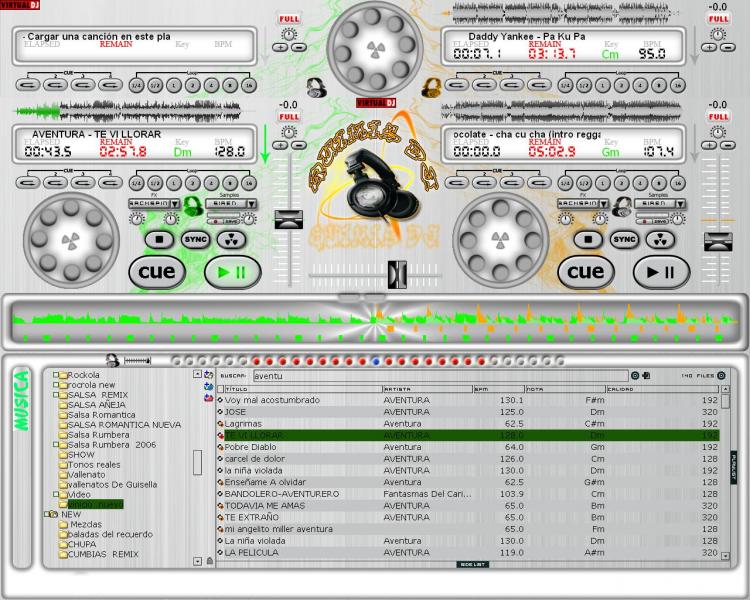Click the round icon beside the 140 FILES label

point(721,376)
